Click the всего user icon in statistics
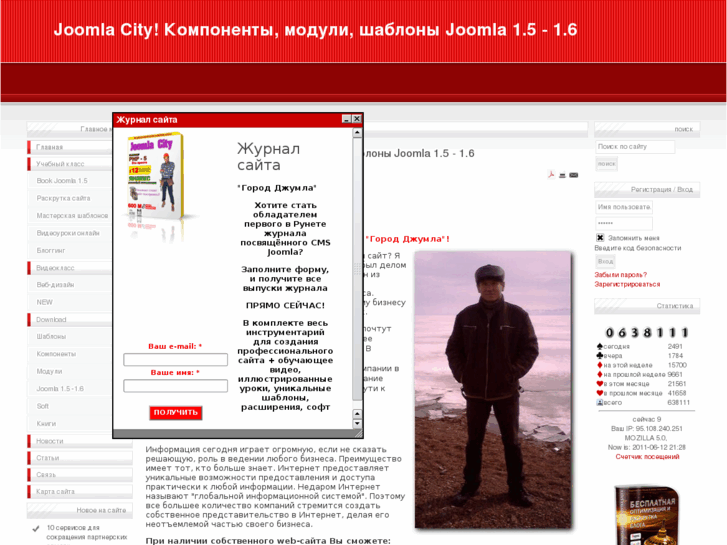This screenshot has width=727, height=545. pyautogui.click(x=599, y=402)
